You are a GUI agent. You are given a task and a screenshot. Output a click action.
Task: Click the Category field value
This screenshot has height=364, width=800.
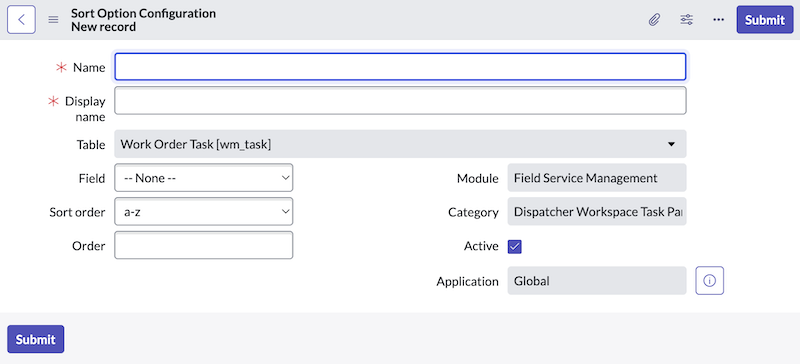597,212
